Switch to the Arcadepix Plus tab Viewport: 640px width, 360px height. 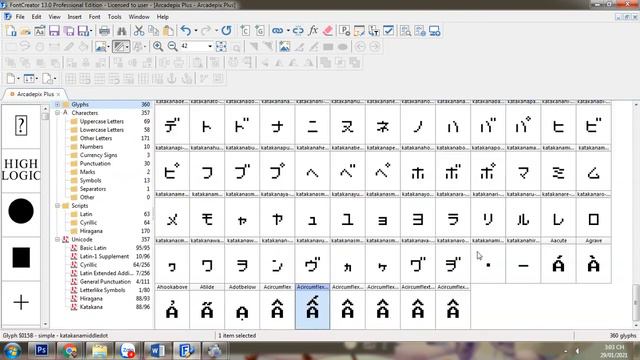[35, 94]
